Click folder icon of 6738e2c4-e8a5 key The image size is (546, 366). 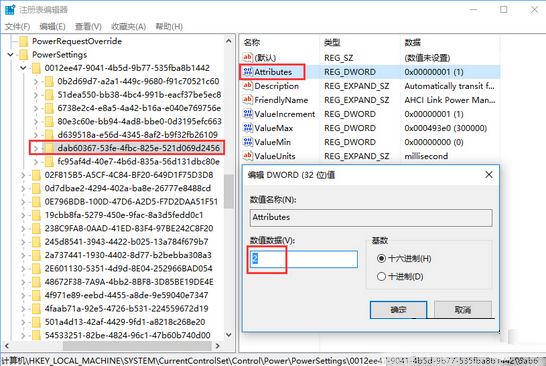click(x=49, y=108)
